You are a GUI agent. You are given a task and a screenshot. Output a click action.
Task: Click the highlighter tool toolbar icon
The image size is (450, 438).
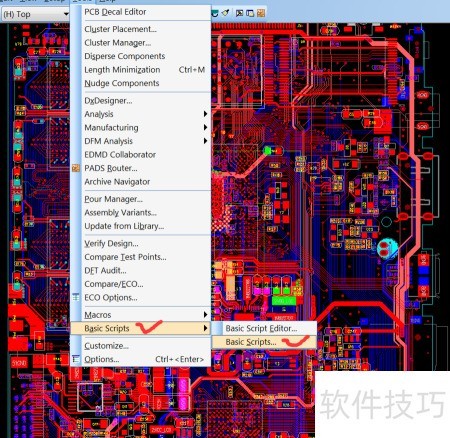[x=226, y=13]
